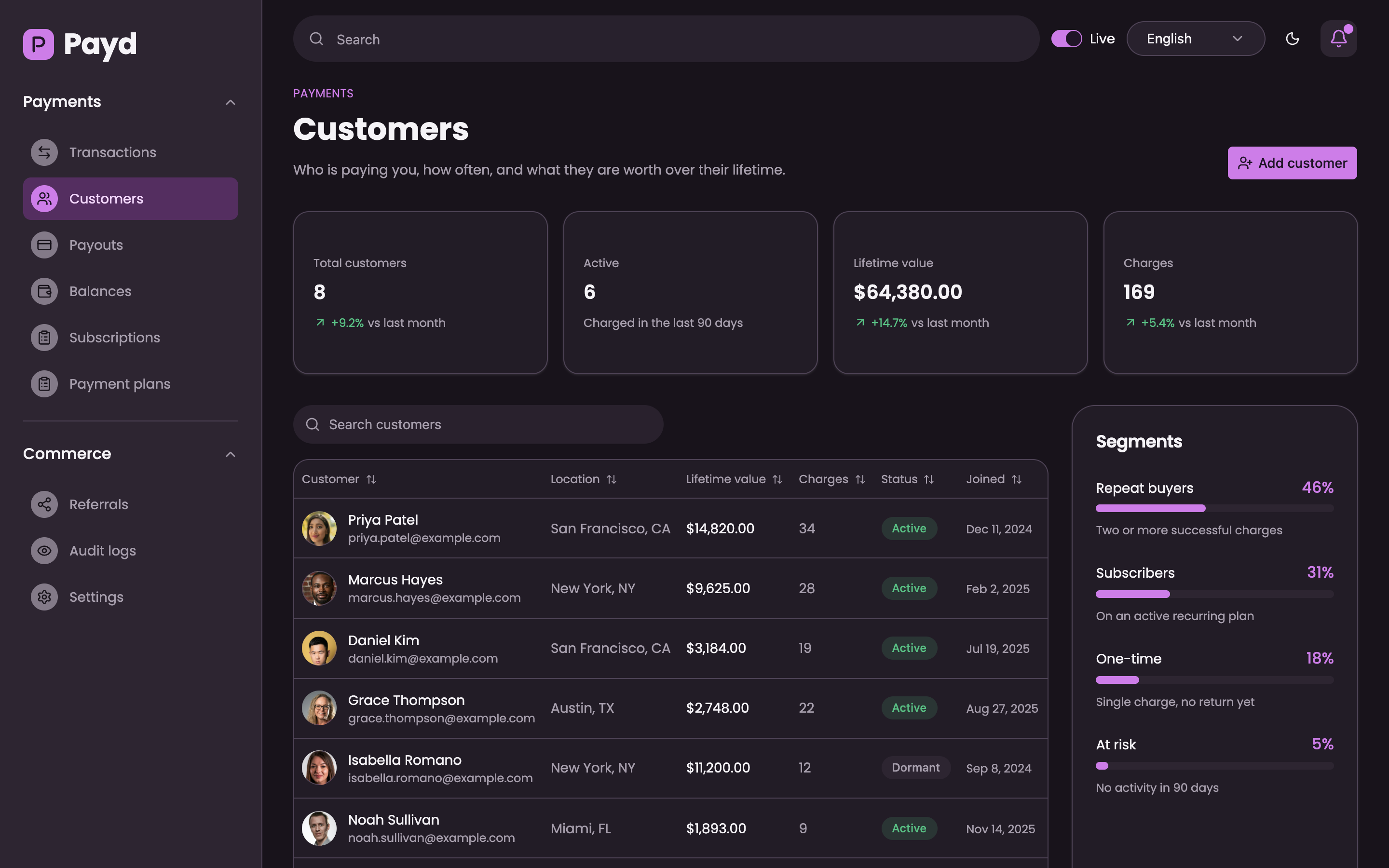Screen dimensions: 1389x868
Task: Sort by Location column arrows
Action: 612,479
